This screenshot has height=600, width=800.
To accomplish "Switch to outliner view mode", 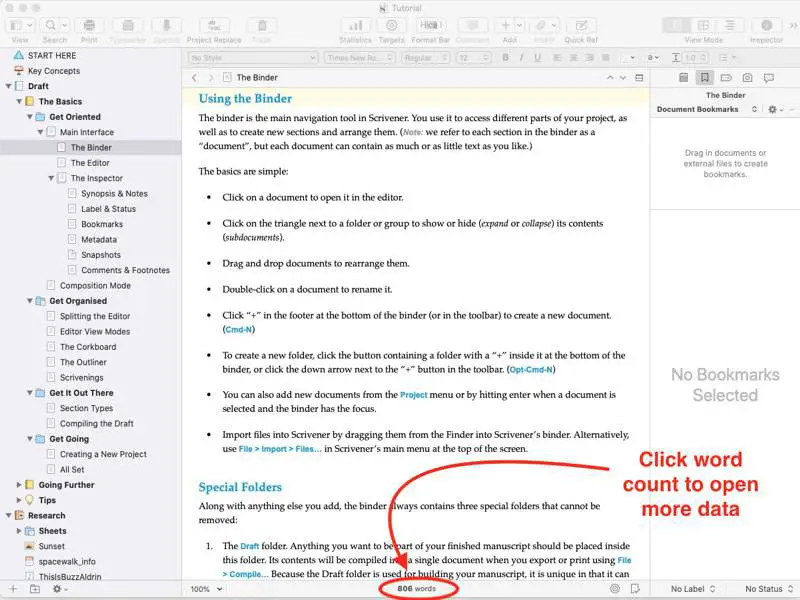I will coord(730,26).
